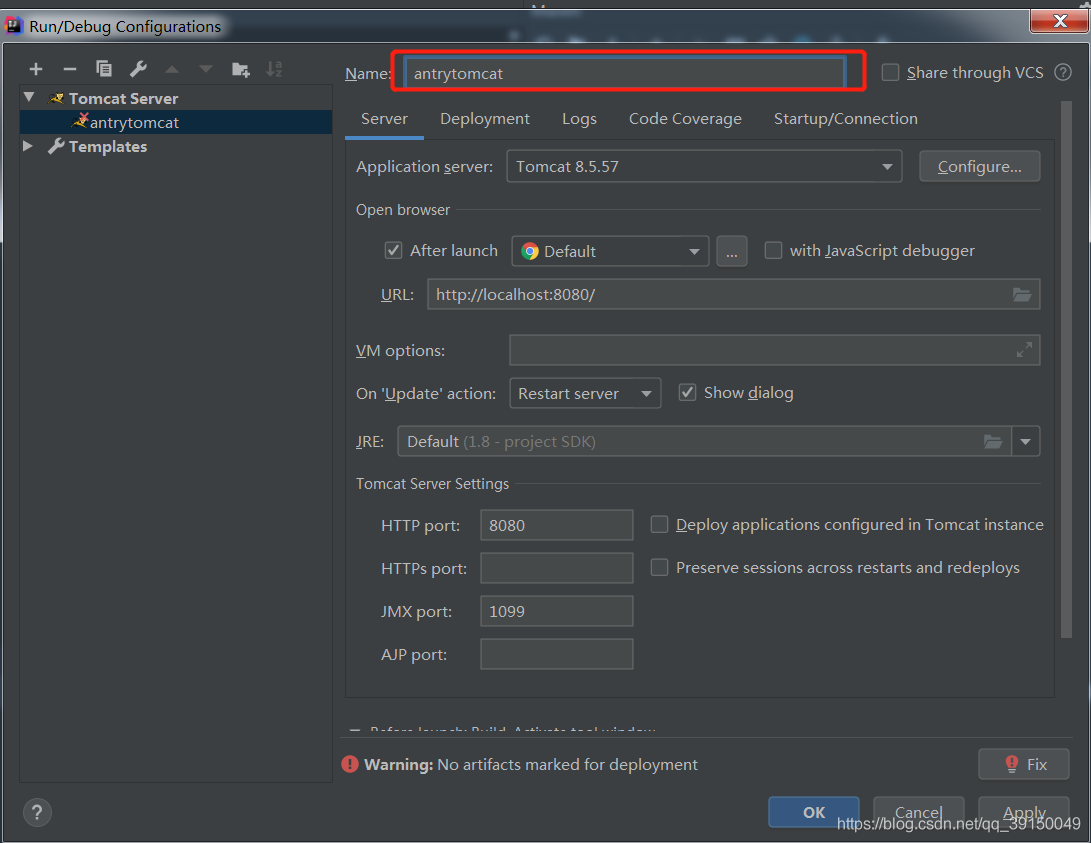Expand Templates tree node
The width and height of the screenshot is (1091, 843).
(28, 146)
